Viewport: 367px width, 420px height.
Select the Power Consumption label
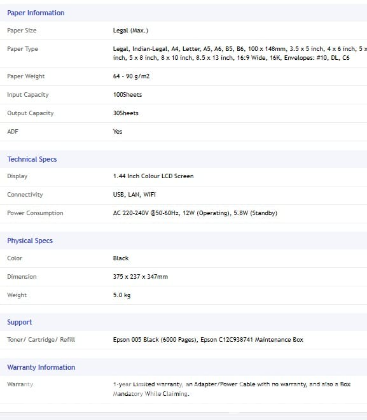tap(35, 213)
